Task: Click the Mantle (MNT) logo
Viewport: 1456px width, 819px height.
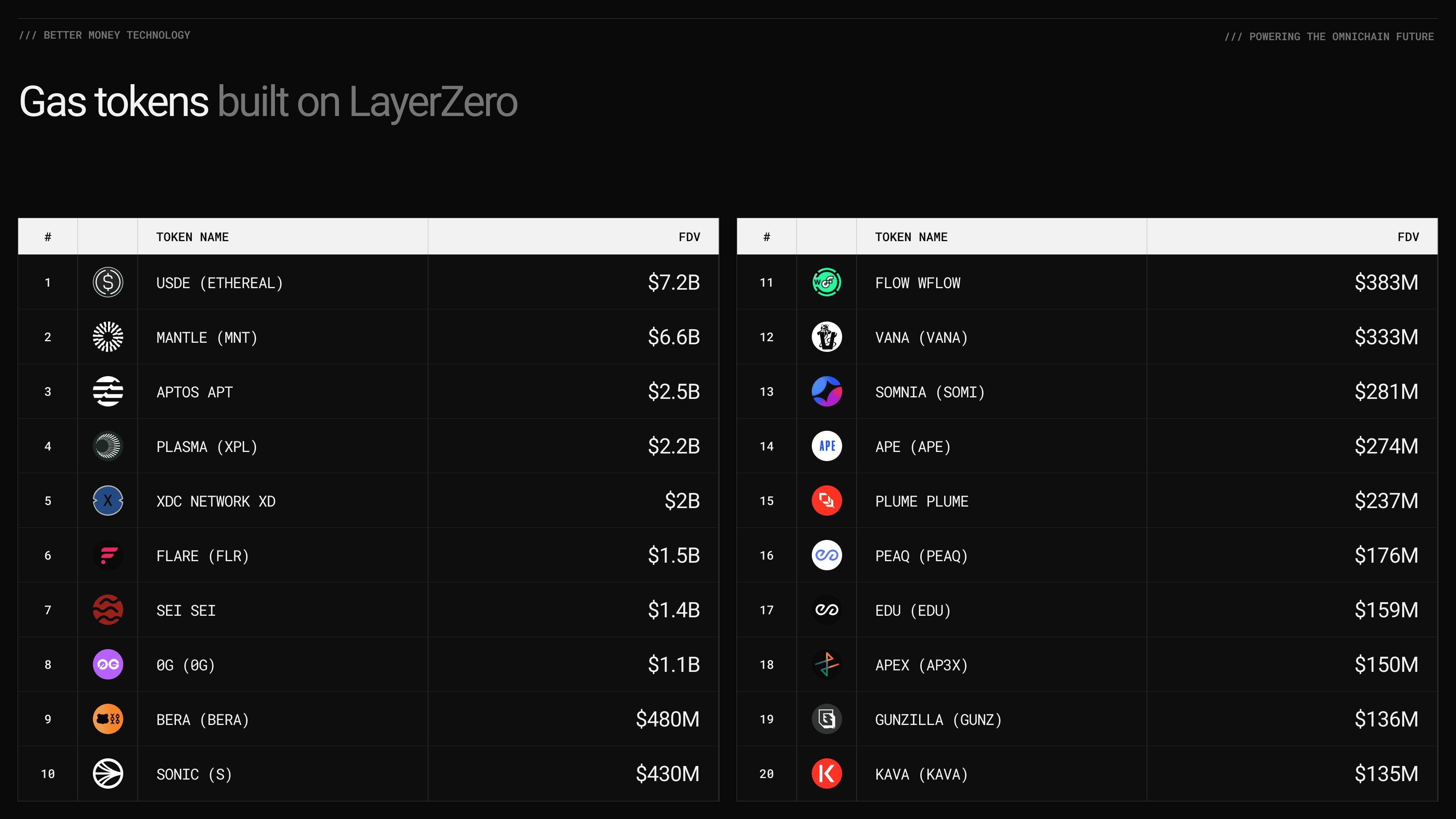Action: click(x=107, y=337)
